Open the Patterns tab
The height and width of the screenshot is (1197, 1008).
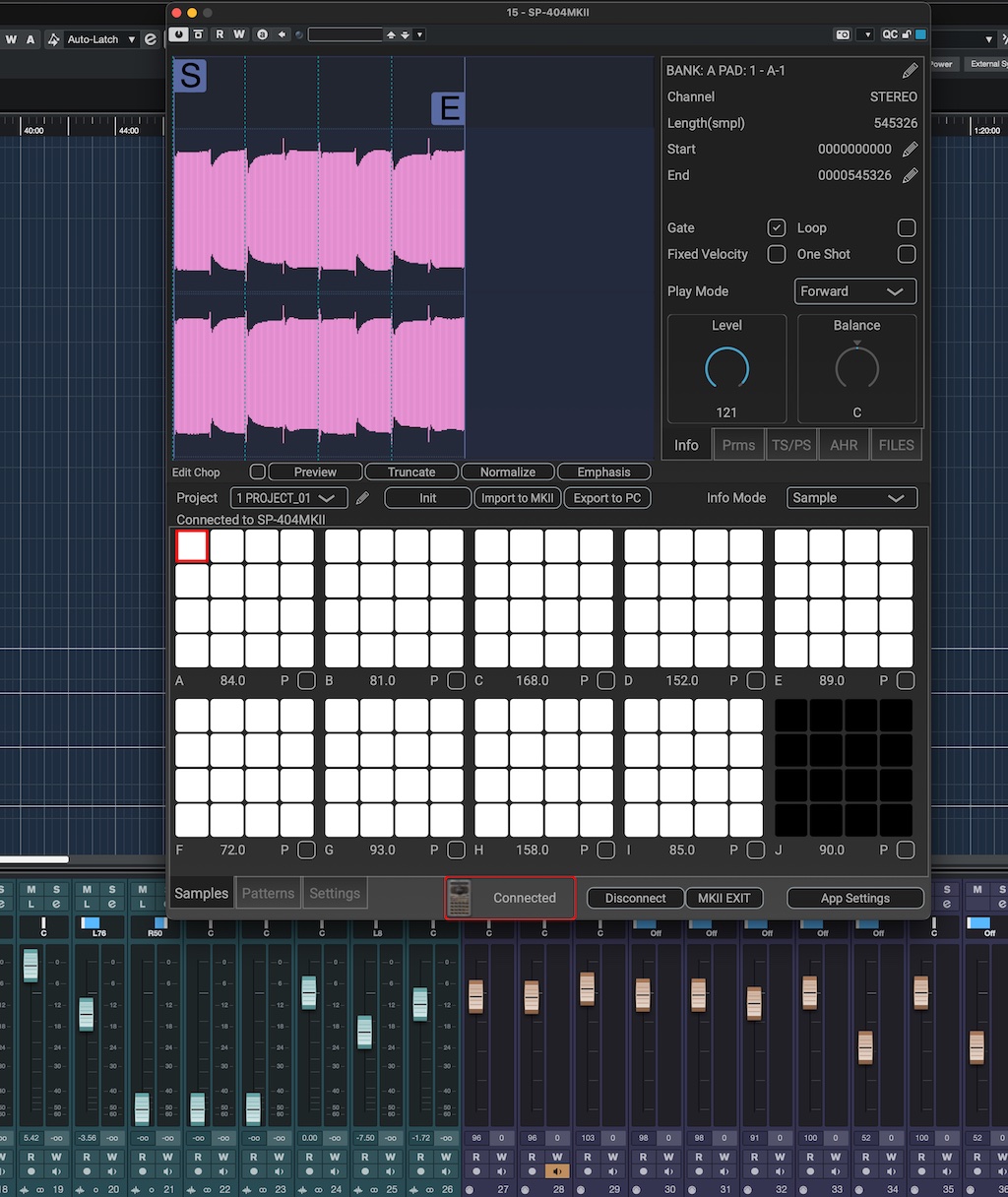click(x=268, y=893)
